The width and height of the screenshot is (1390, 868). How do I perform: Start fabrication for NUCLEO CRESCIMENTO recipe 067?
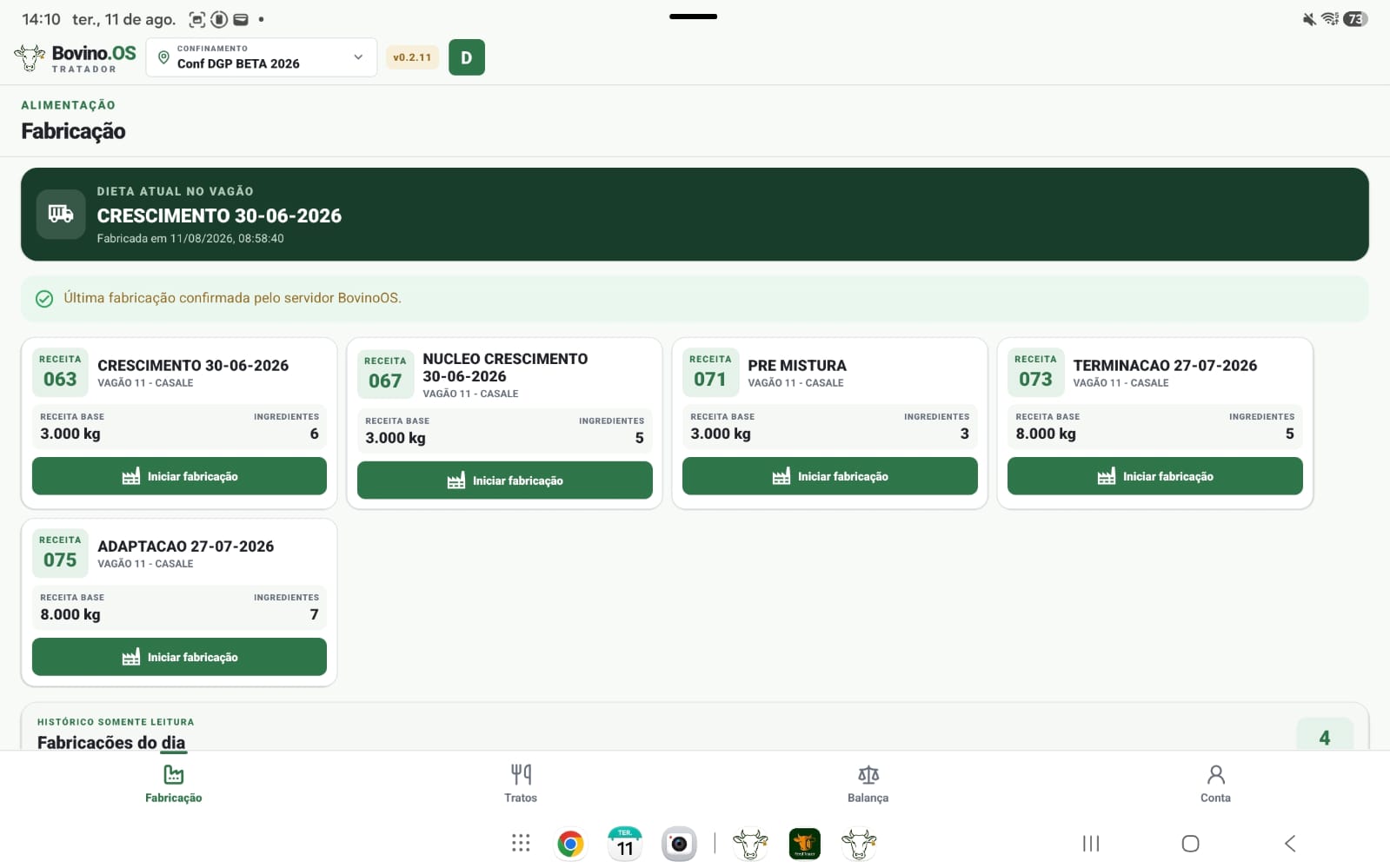click(505, 480)
